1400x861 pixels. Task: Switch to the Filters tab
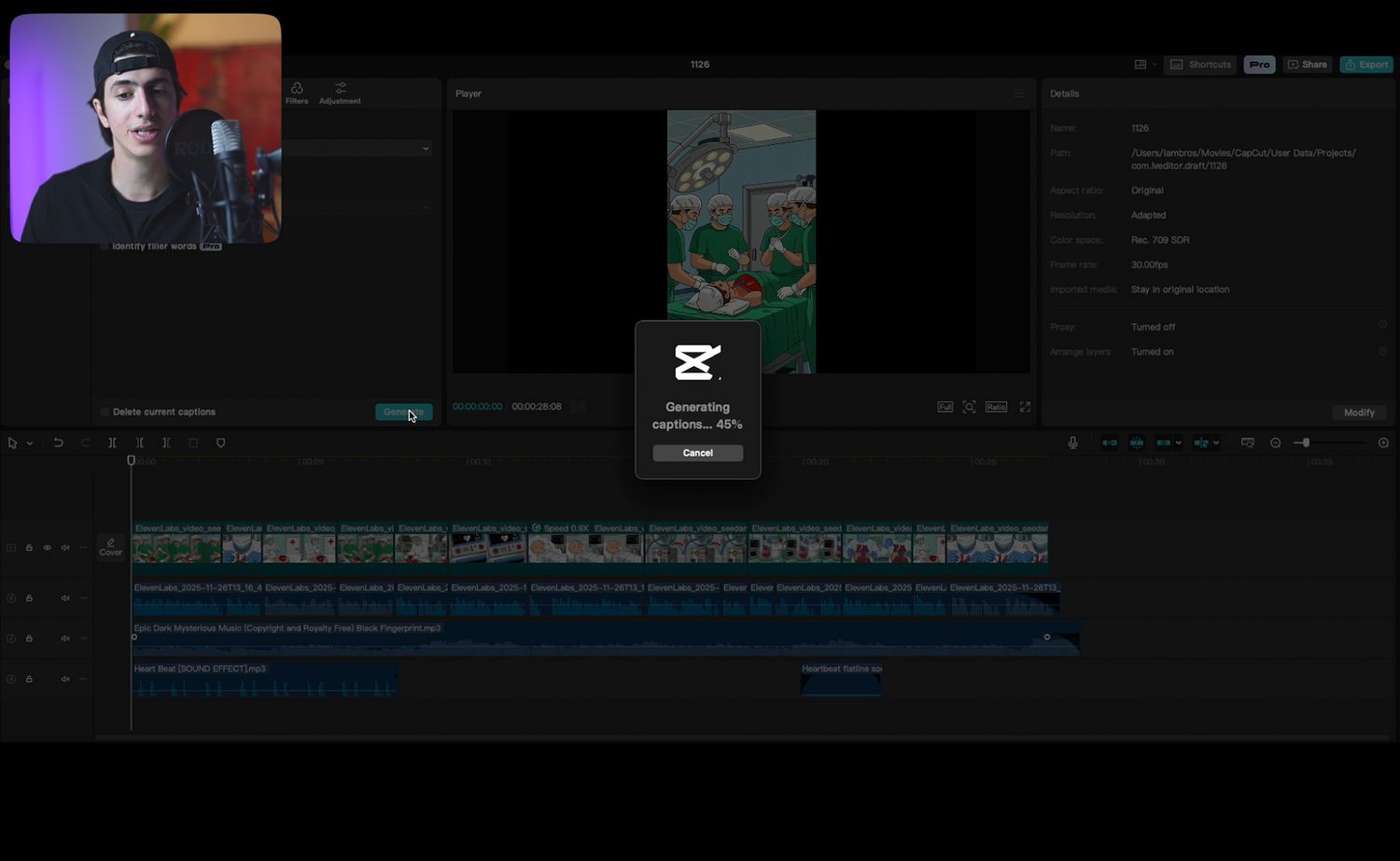point(297,93)
